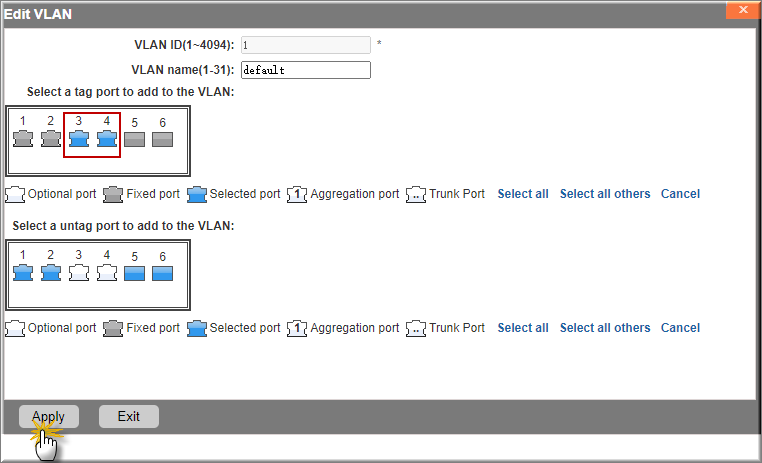Cancel untag port selection

click(680, 328)
